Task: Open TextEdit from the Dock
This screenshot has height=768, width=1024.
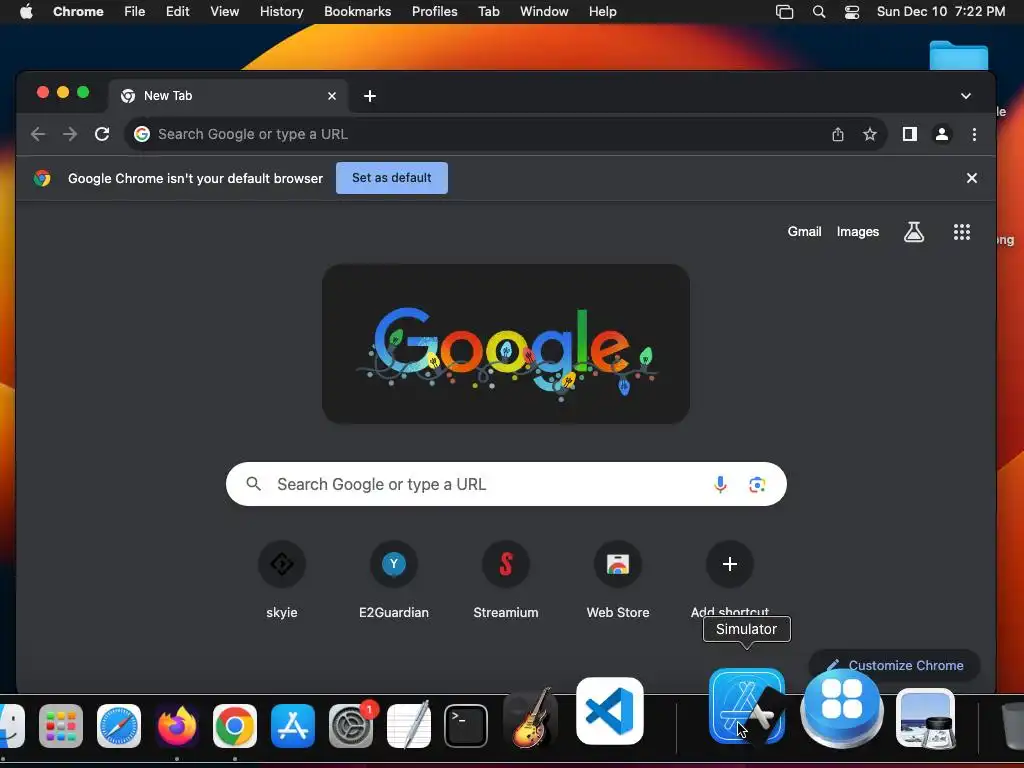Action: click(x=409, y=726)
